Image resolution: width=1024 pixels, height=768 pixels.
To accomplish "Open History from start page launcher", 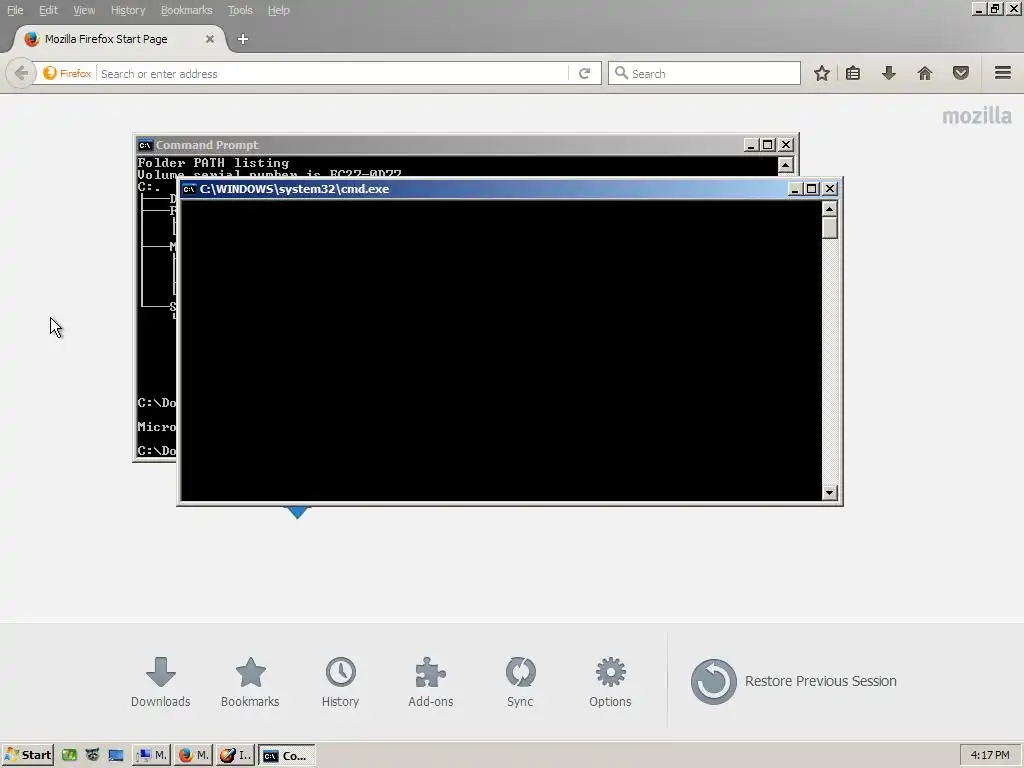I will coord(340,682).
